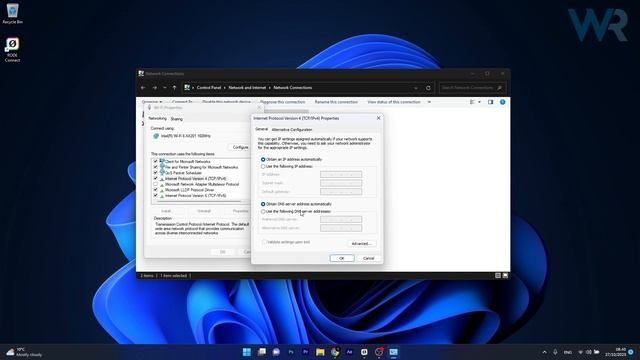This screenshot has width=640, height=360.
Task: Open Sharing tab in Wi-Fi Properties
Action: [x=176, y=119]
